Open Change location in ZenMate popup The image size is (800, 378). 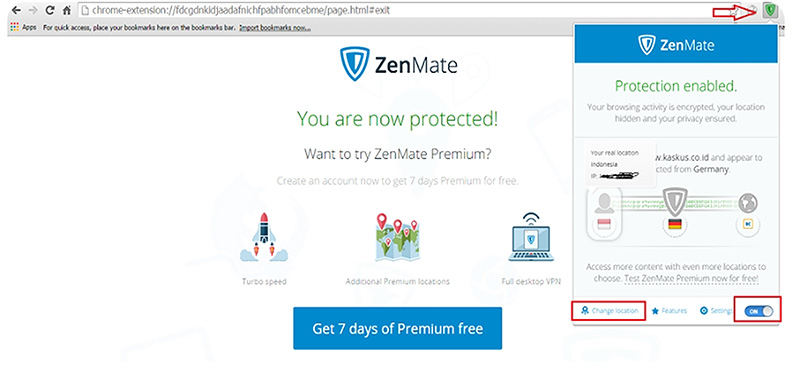pyautogui.click(x=609, y=311)
